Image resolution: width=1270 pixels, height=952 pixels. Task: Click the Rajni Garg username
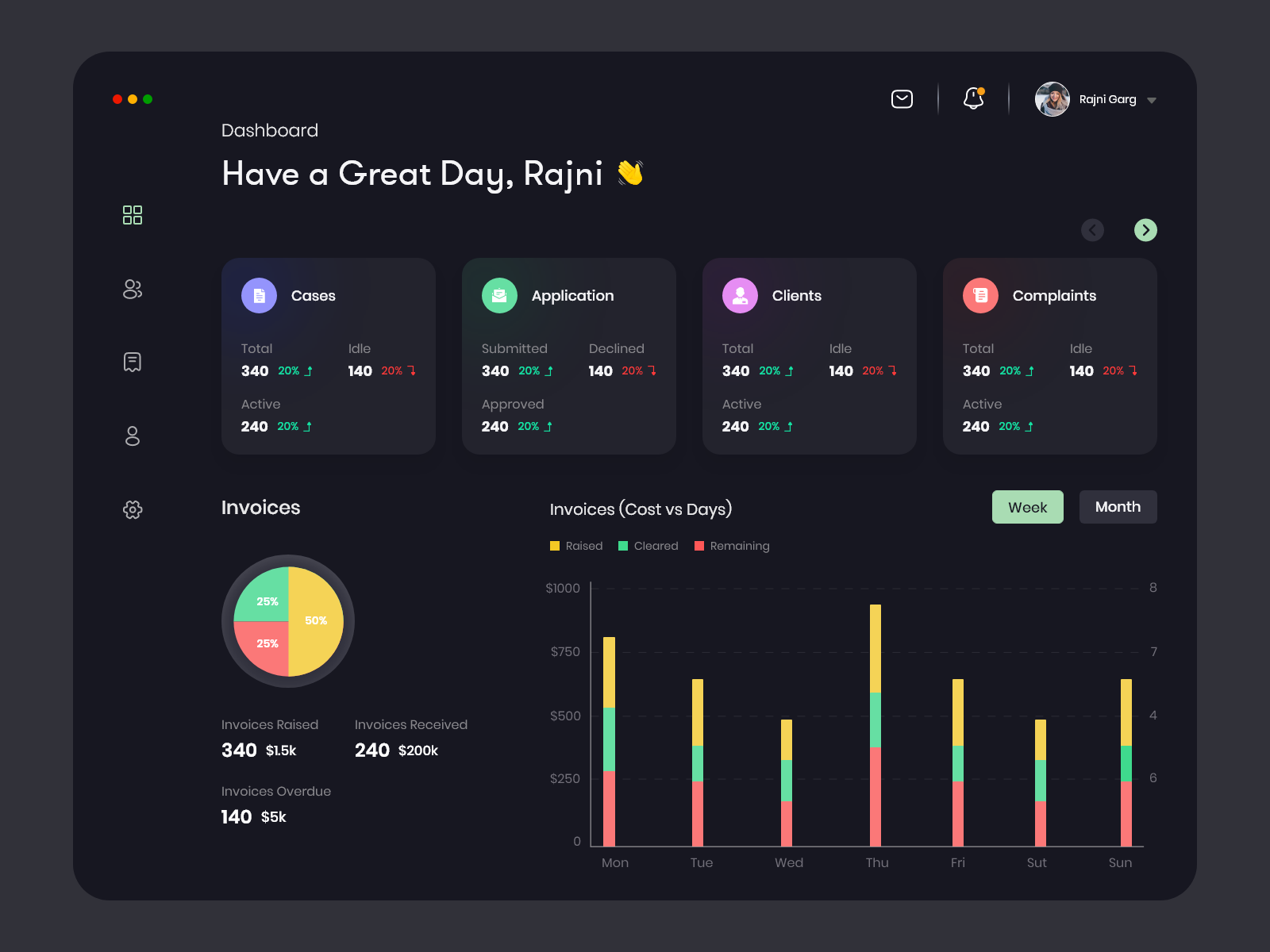1108,99
